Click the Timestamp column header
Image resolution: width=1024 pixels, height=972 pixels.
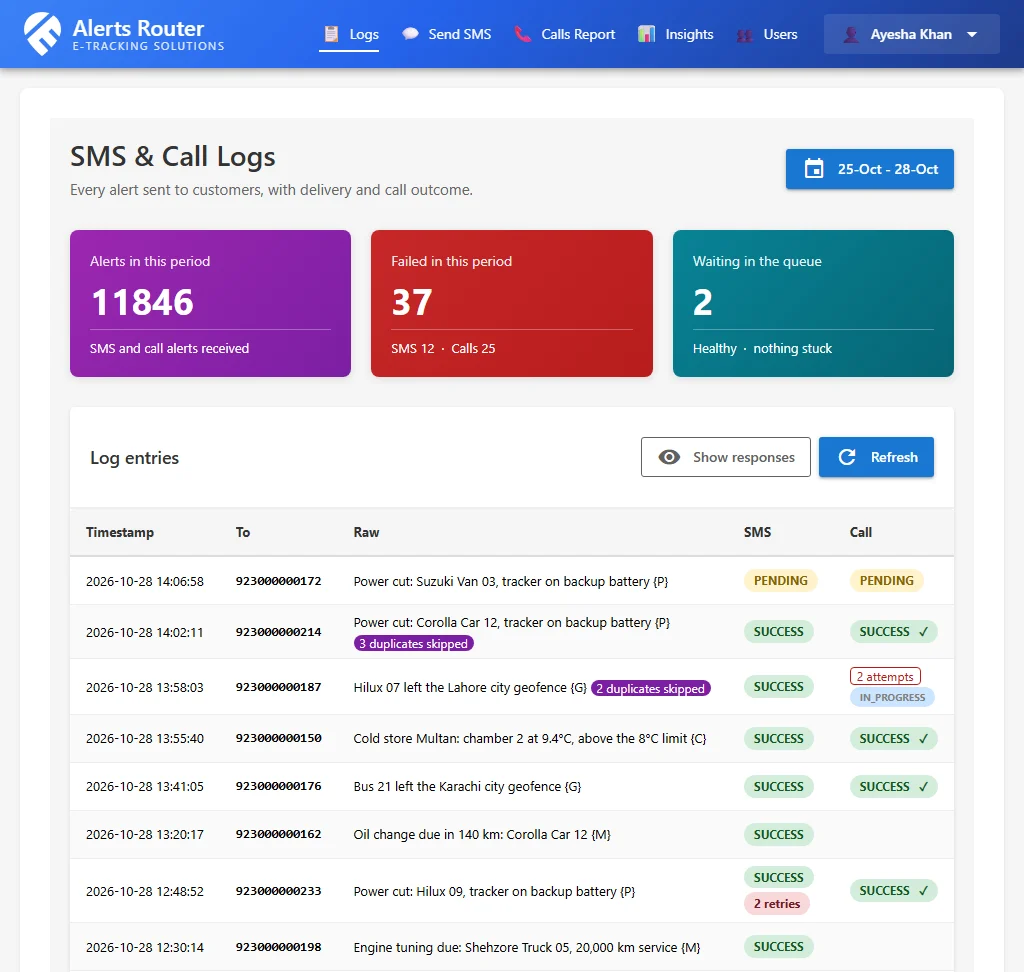click(120, 532)
